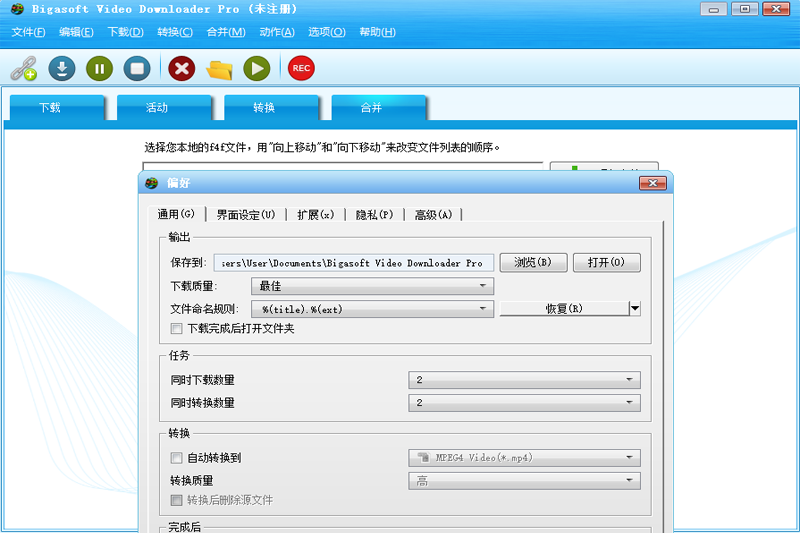Open 文件(F) menu
The image size is (800, 533).
[29, 32]
